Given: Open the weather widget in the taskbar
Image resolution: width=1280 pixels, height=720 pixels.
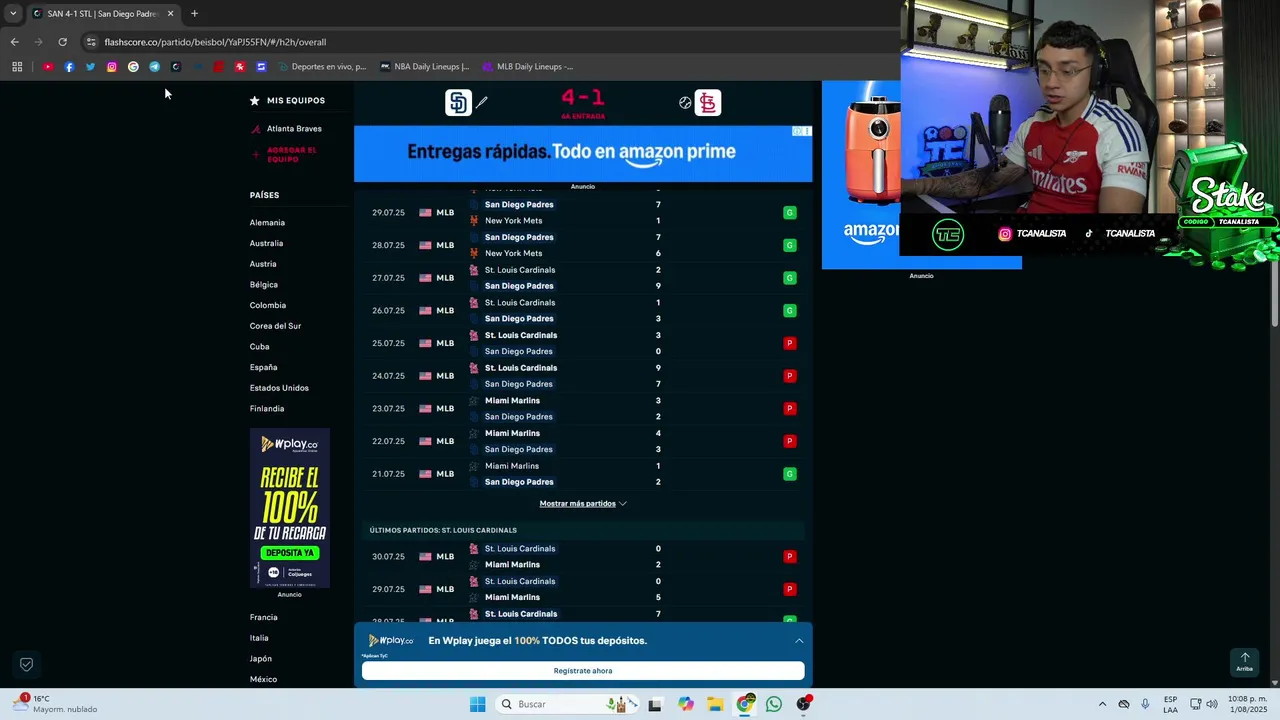Looking at the screenshot, I should point(57,704).
